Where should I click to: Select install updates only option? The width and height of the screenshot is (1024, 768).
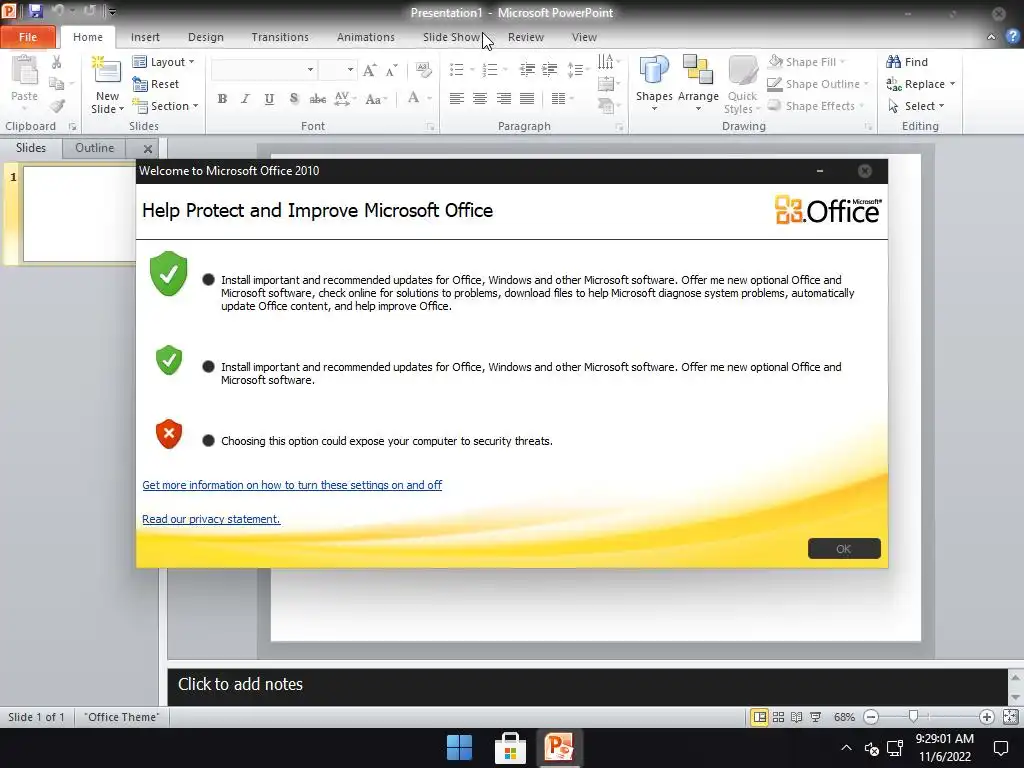(208, 366)
